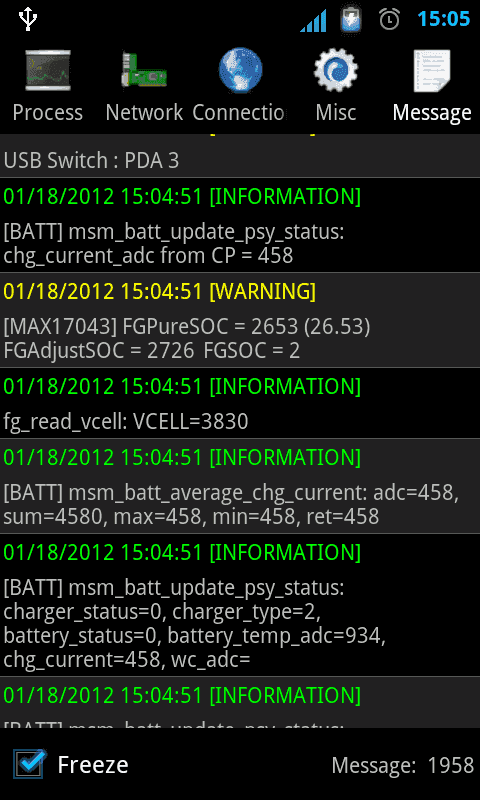Switch to the Process tab label
This screenshot has width=480, height=800.
[48, 112]
